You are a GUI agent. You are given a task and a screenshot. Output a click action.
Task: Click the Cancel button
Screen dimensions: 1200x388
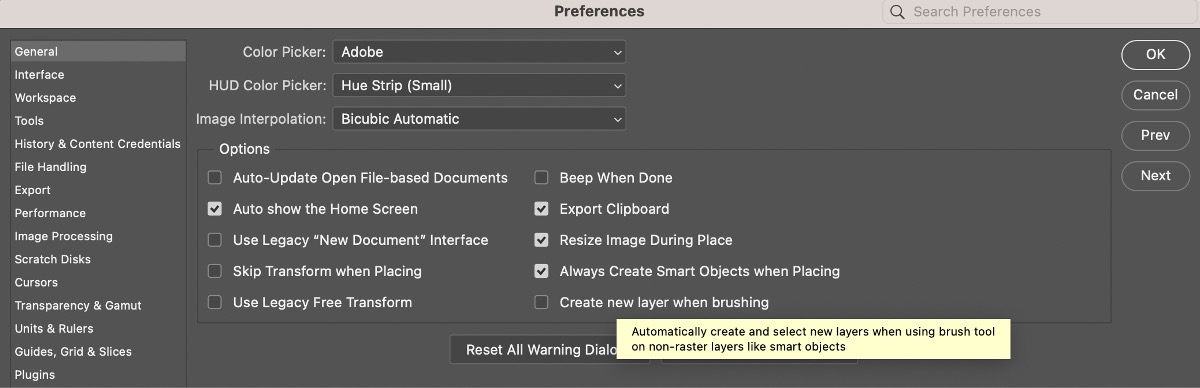tap(1155, 95)
